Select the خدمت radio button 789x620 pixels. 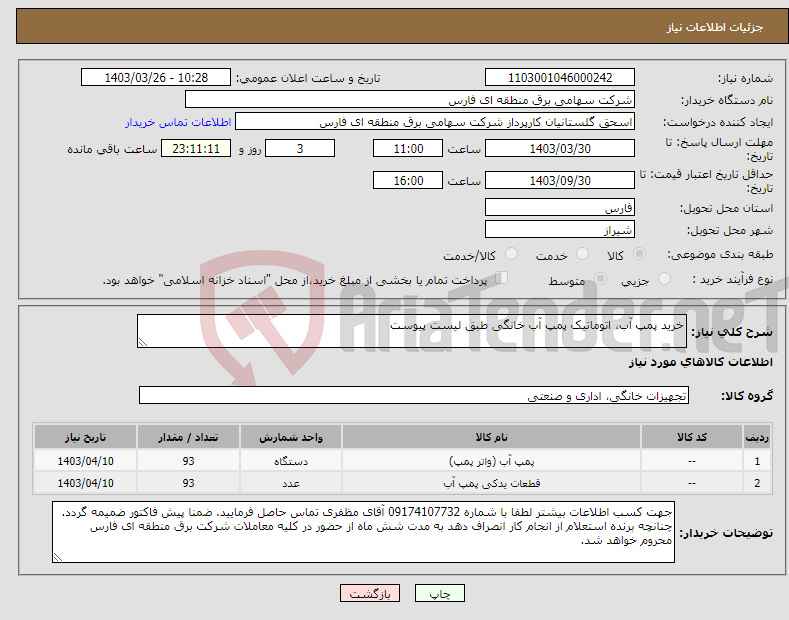click(x=582, y=254)
